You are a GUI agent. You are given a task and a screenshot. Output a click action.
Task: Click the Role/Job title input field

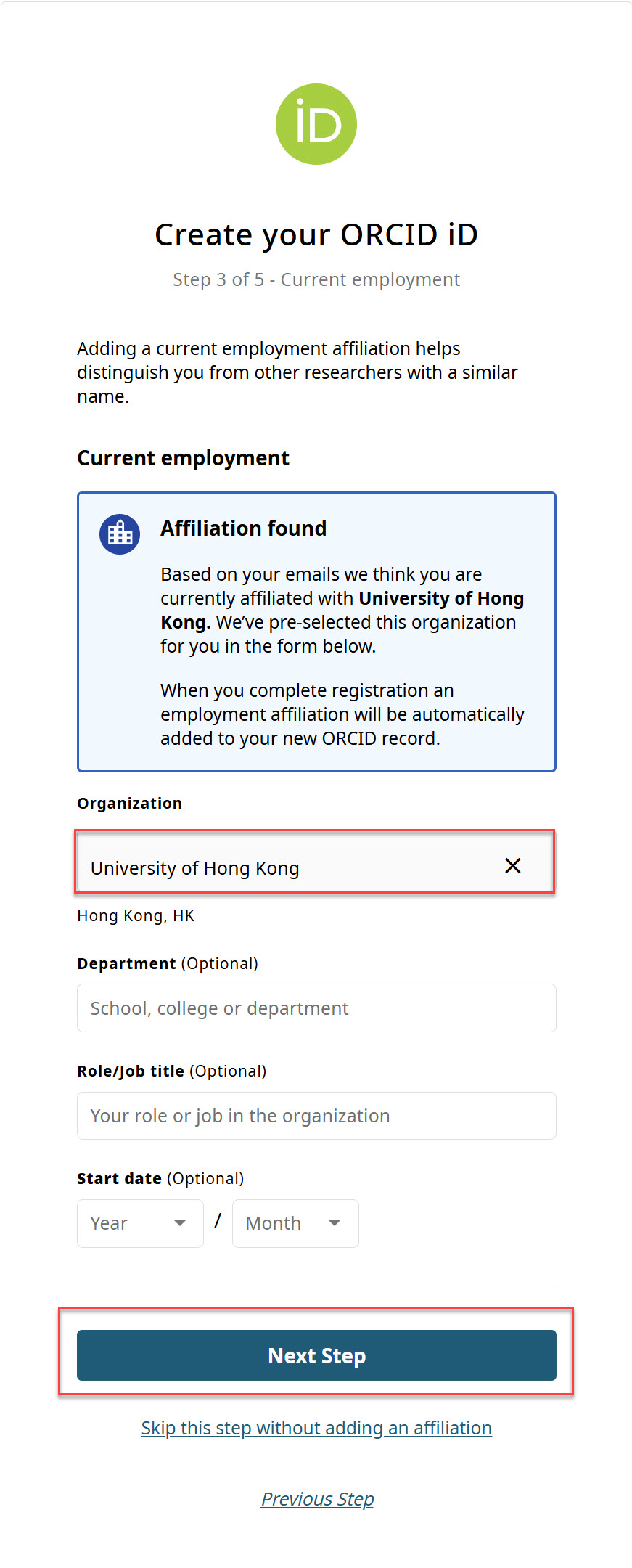click(316, 1116)
